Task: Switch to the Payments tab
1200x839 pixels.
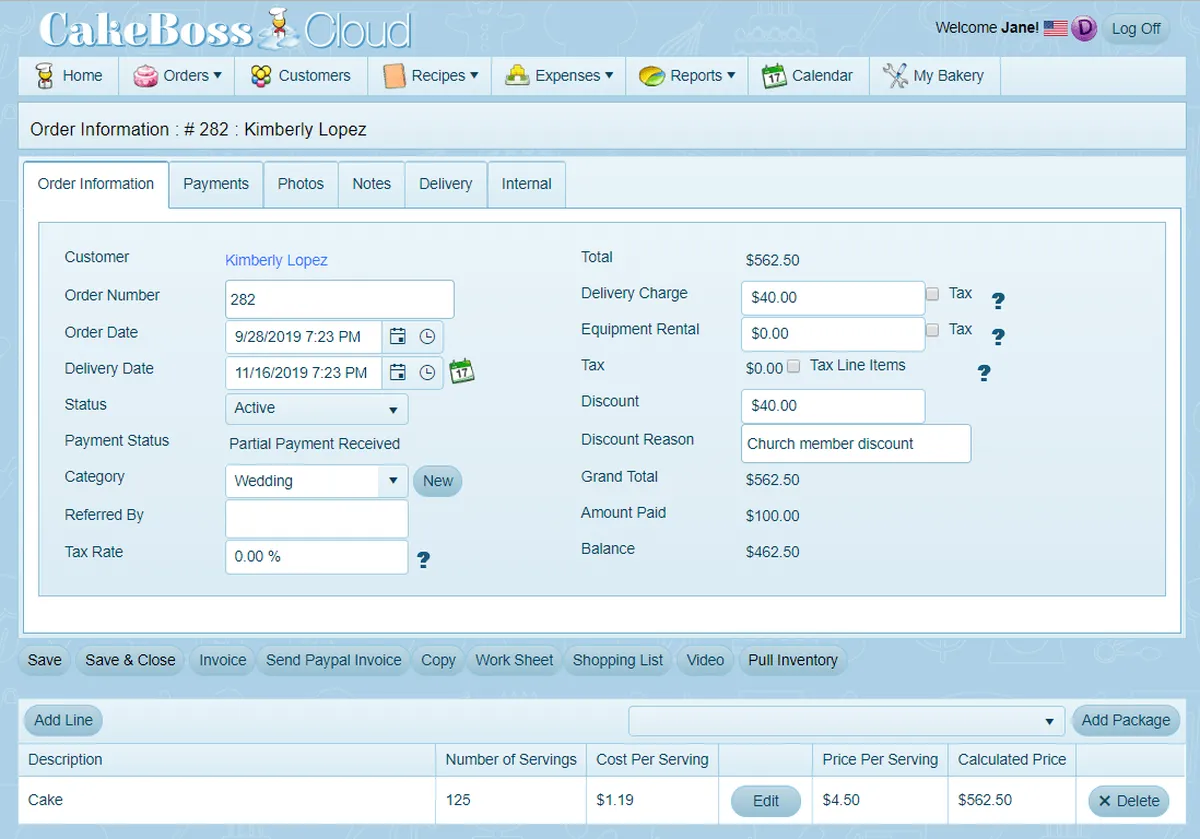Action: point(216,184)
